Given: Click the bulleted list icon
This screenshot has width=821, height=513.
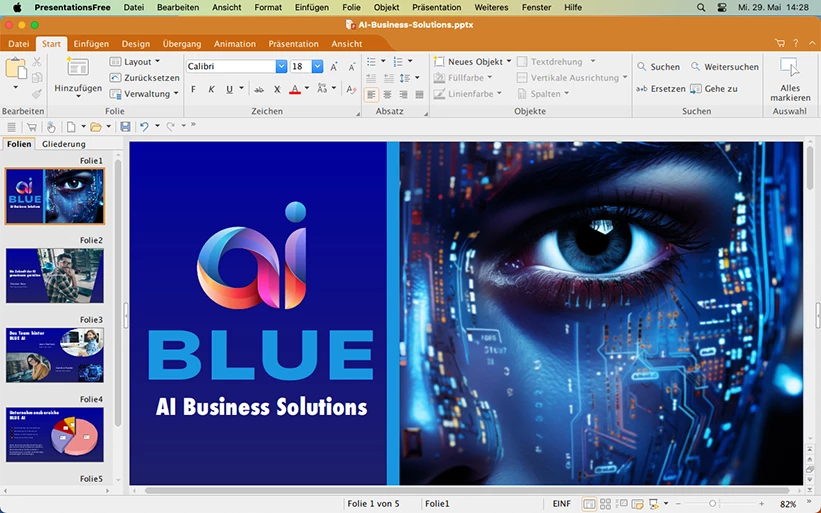Looking at the screenshot, I should tap(371, 62).
